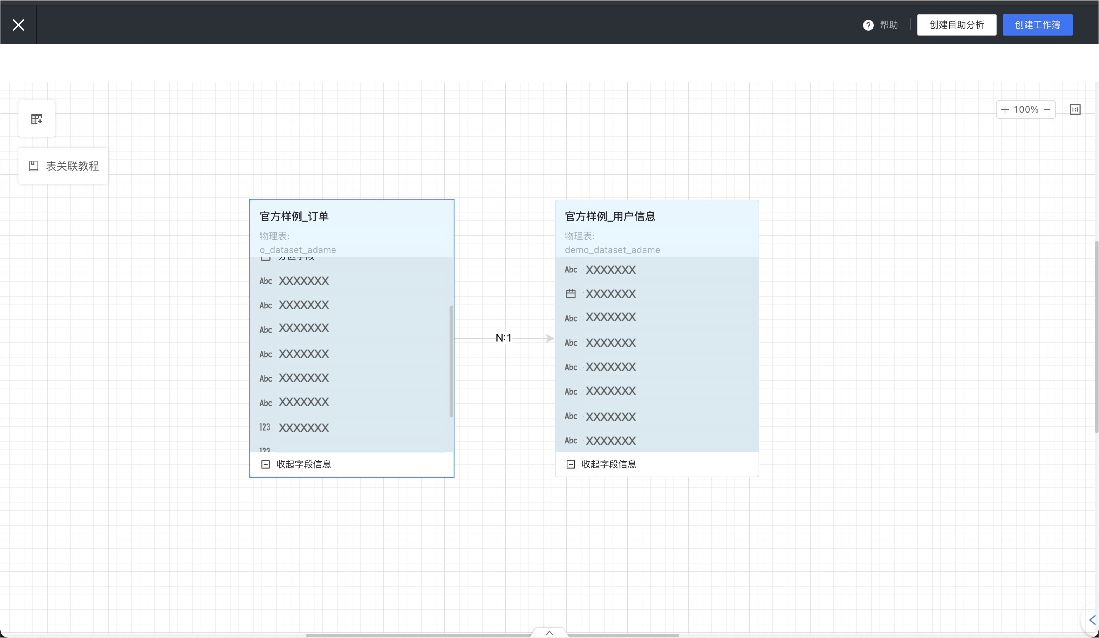Image resolution: width=1099 pixels, height=638 pixels.
Task: Click the scrollbar inside 官方样例_订单 card
Action: (x=452, y=360)
